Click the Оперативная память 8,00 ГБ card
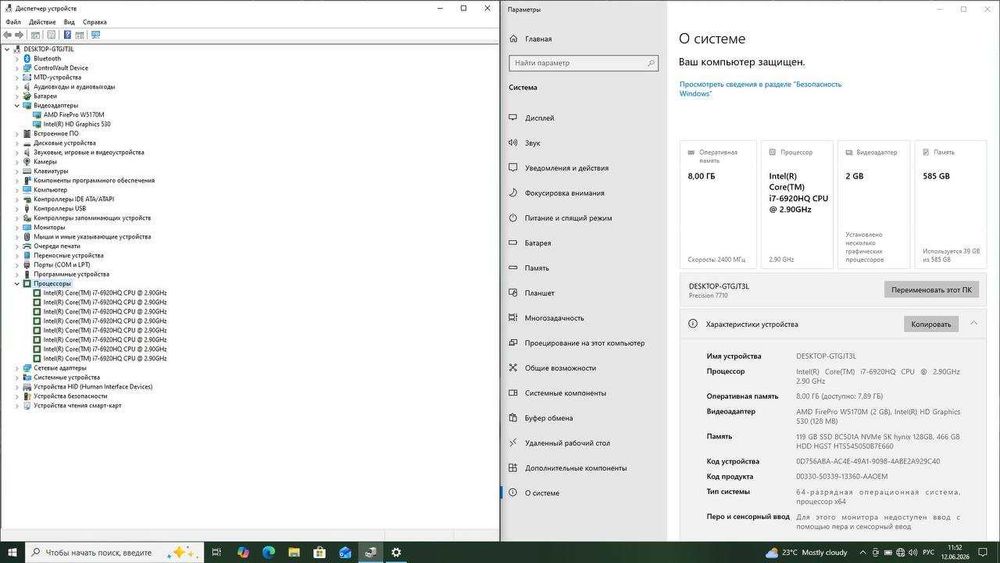The width and height of the screenshot is (1000, 563). tap(717, 205)
